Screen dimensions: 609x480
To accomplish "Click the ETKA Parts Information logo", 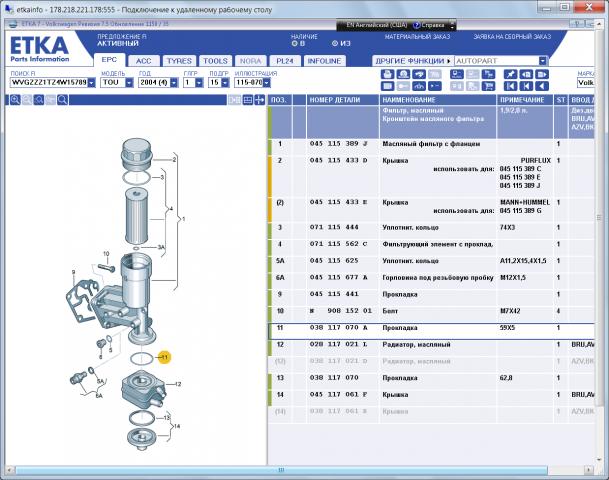I will tap(40, 49).
